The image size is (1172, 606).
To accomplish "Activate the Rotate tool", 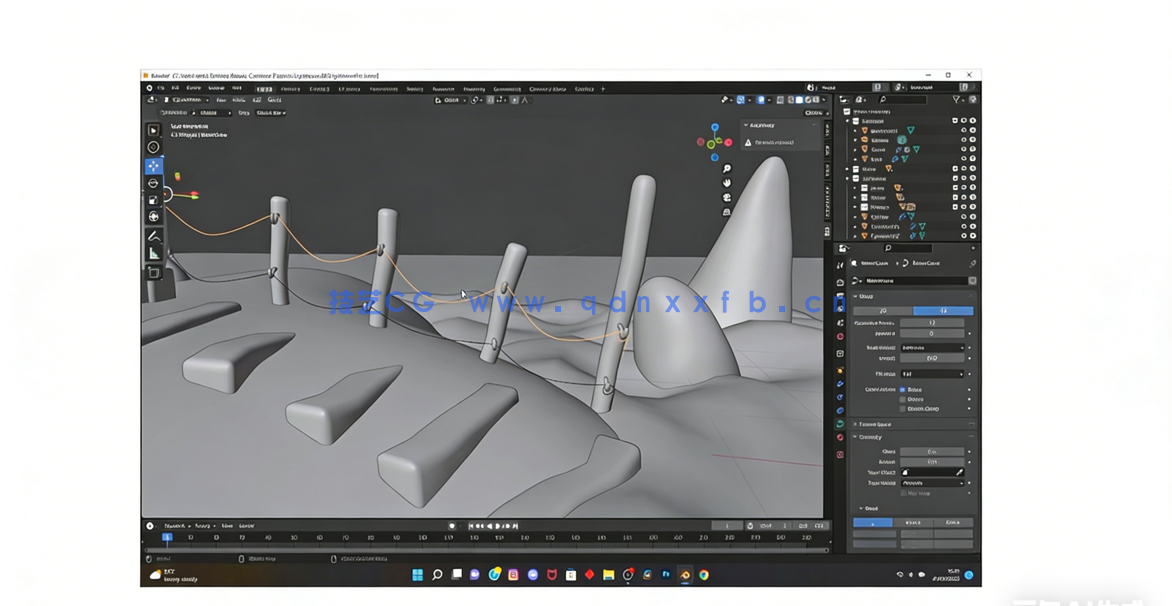I will point(153,182).
